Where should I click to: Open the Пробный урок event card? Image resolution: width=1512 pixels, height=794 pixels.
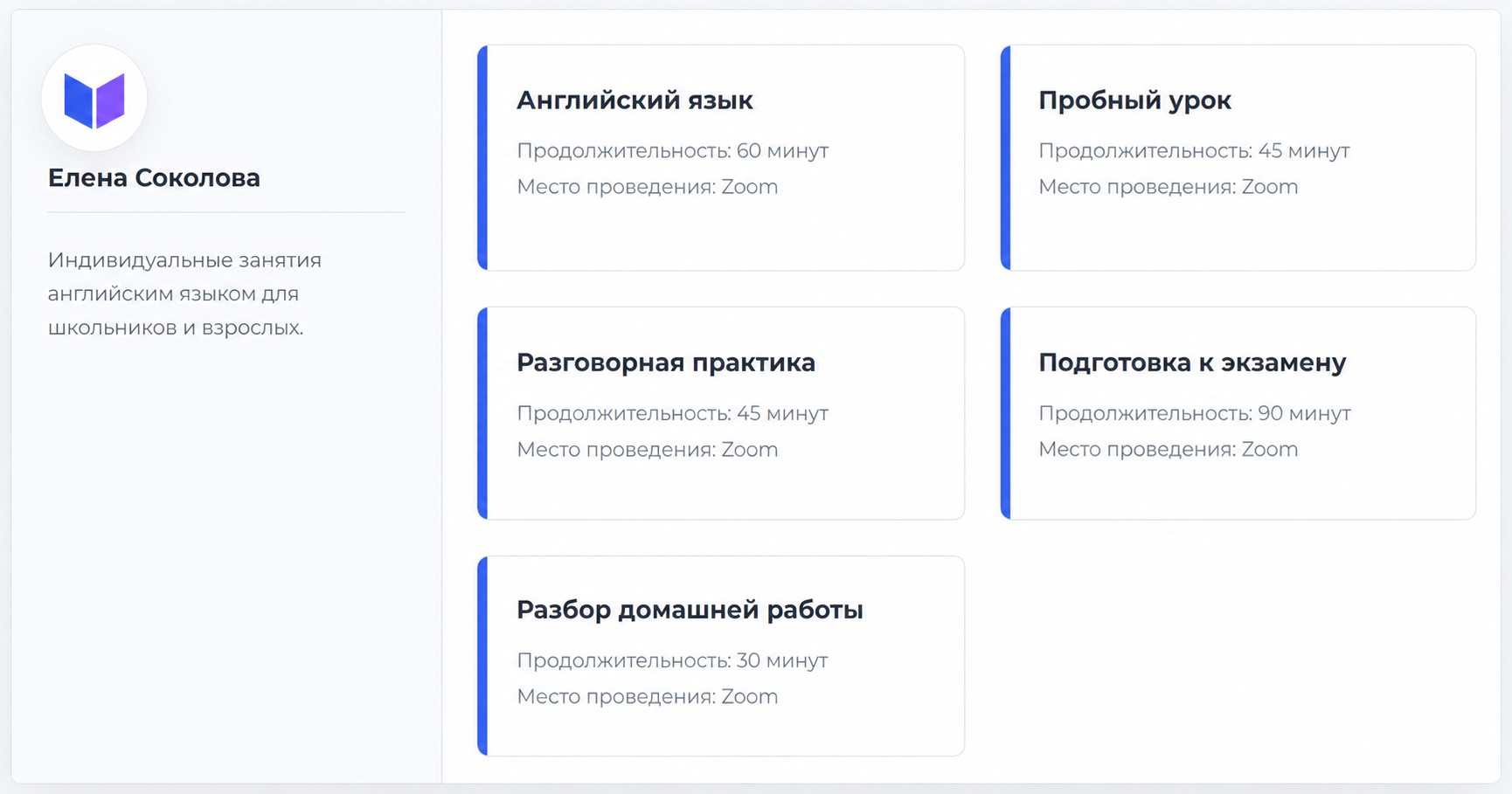click(x=1238, y=158)
